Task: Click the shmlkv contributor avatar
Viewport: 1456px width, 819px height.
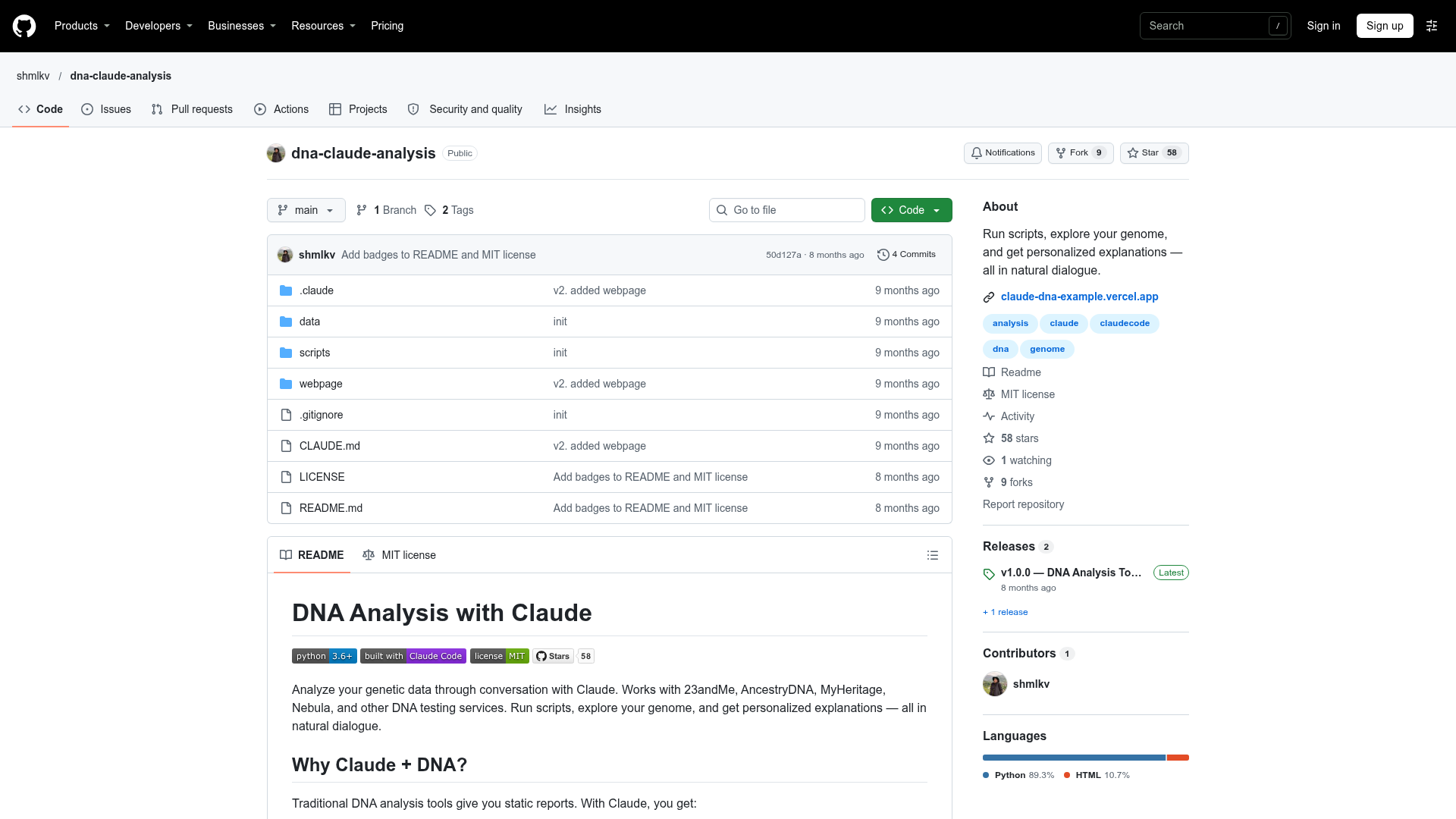Action: 995,684
